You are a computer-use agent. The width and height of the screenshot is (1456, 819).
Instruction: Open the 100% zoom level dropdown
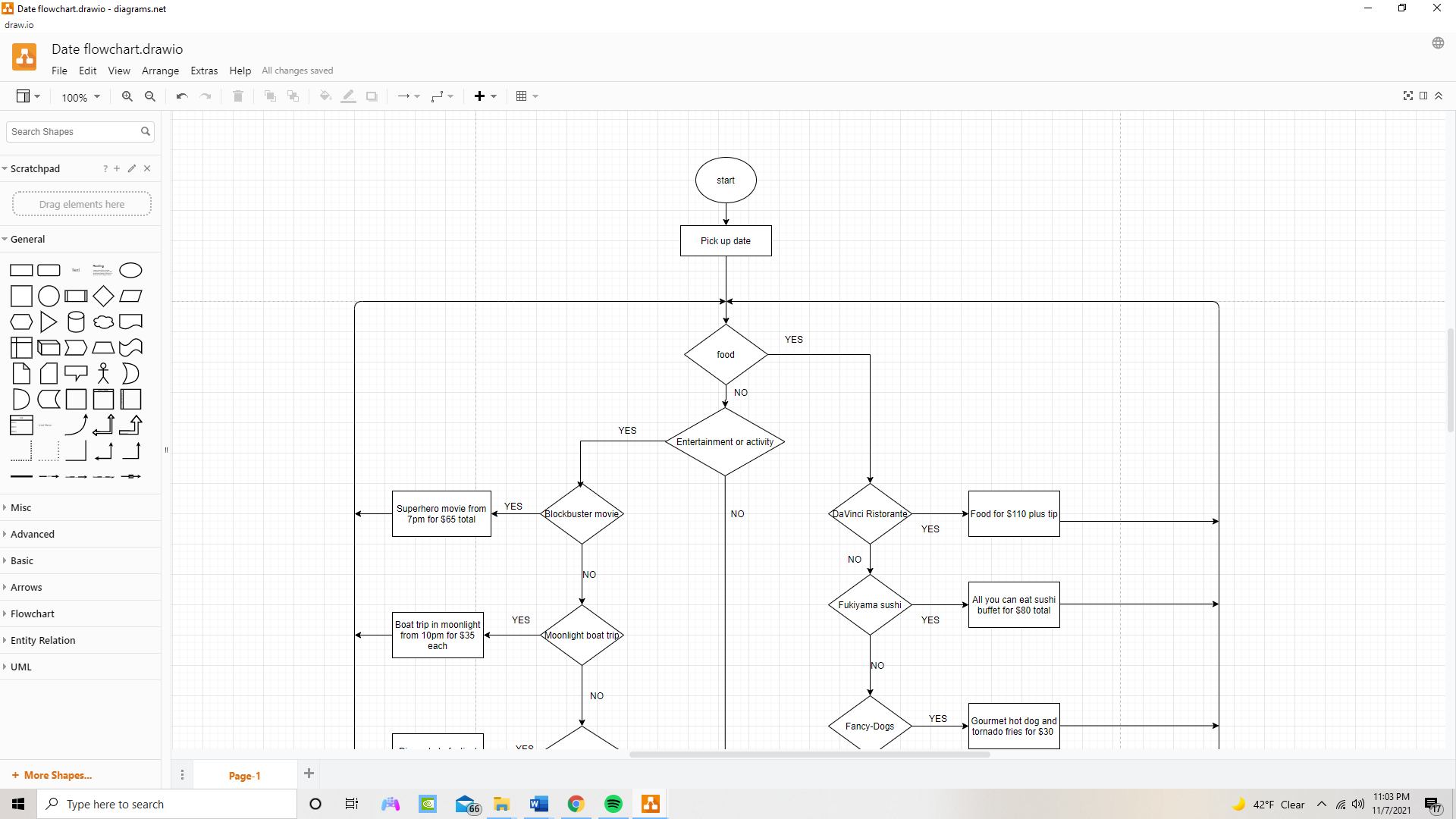click(x=80, y=97)
